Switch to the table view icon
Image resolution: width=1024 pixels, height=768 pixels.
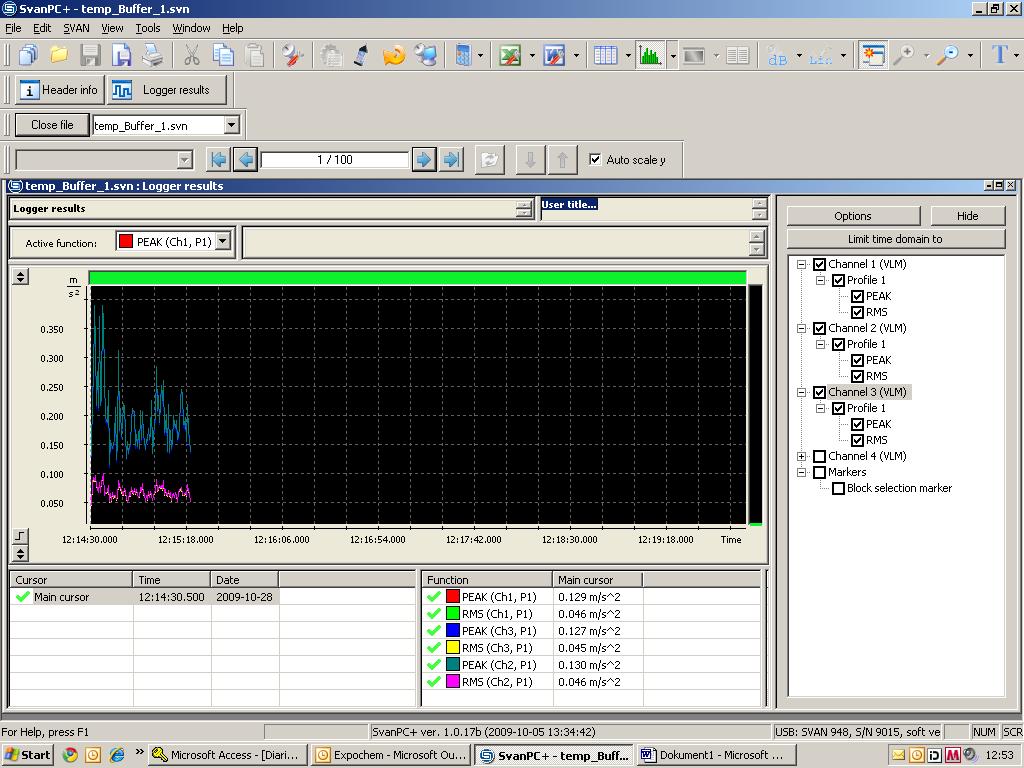tap(605, 56)
